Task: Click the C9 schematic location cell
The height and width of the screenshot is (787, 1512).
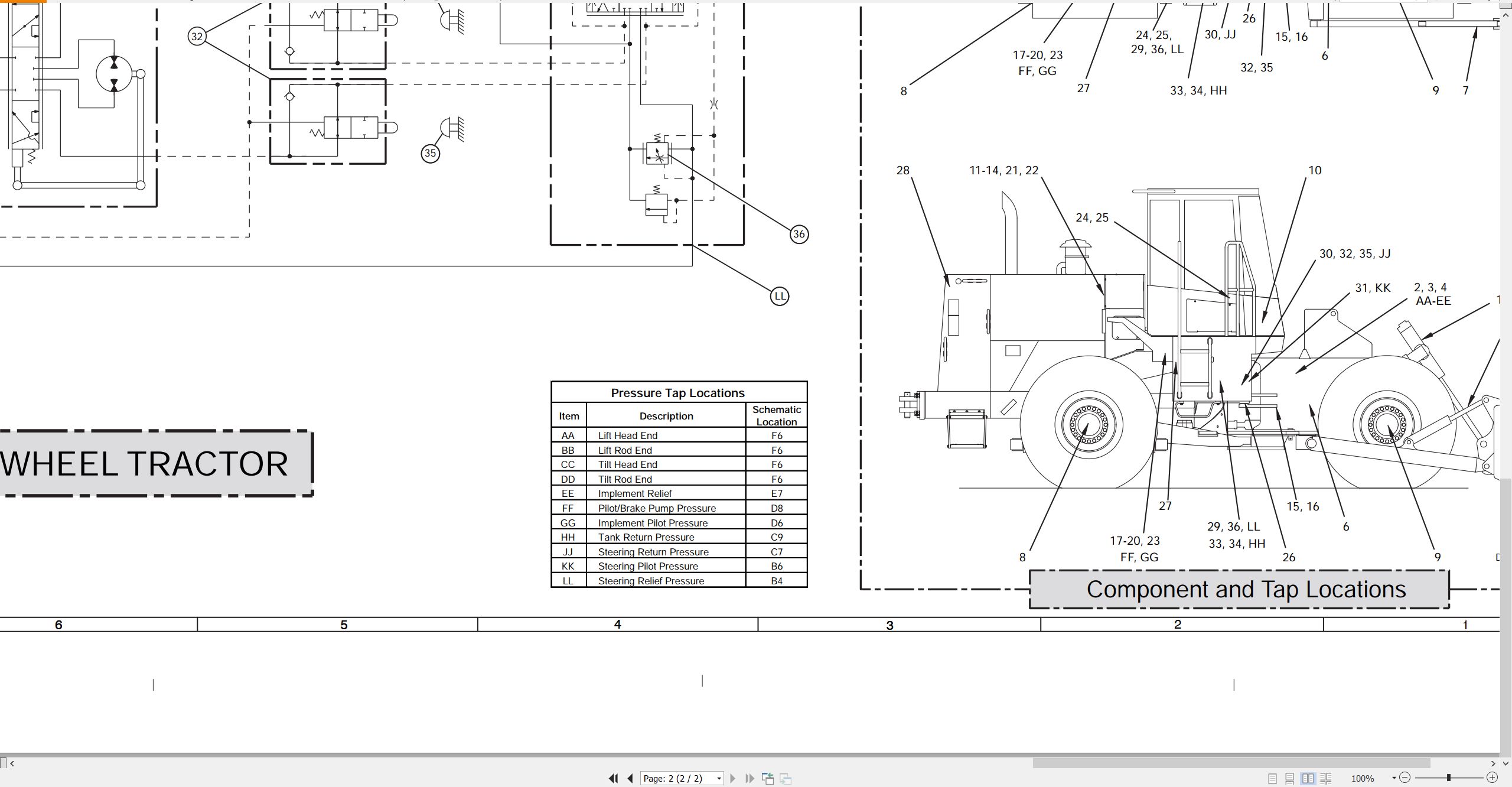Action: pos(777,537)
